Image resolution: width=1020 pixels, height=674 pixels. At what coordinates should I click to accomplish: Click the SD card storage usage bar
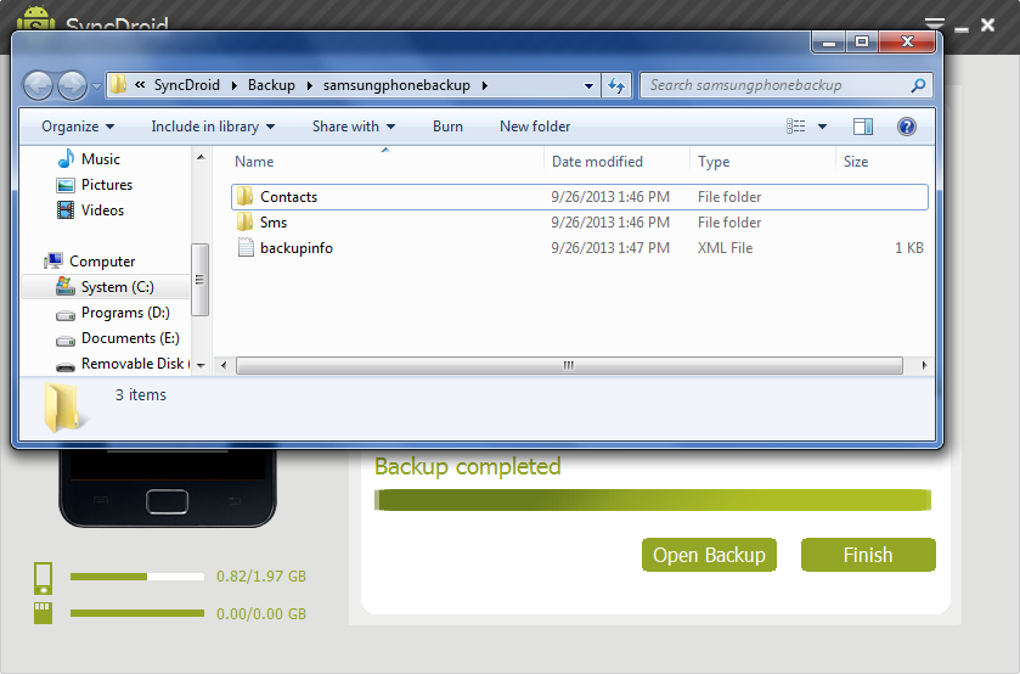(137, 613)
